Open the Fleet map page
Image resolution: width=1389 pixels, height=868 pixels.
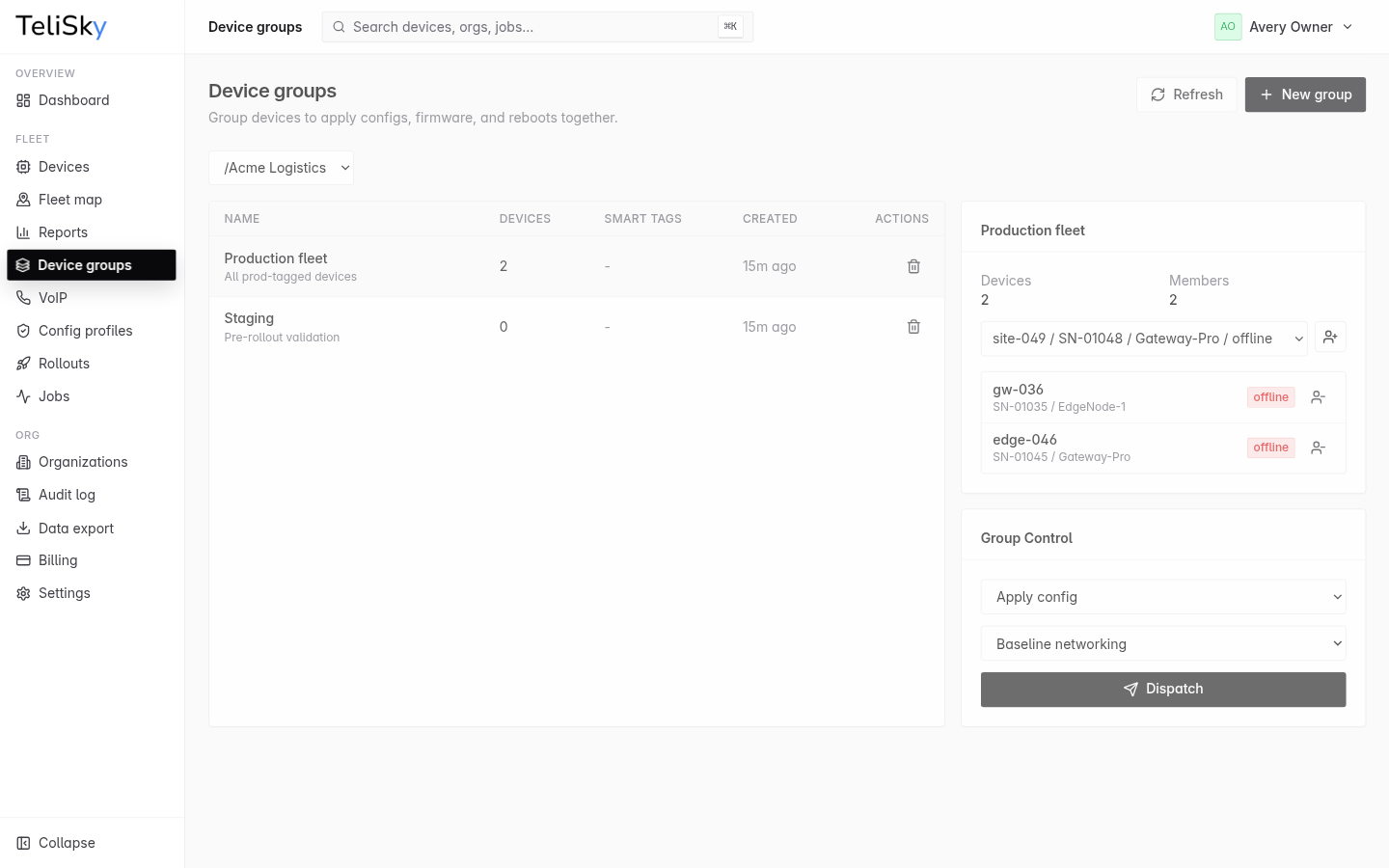(x=92, y=200)
